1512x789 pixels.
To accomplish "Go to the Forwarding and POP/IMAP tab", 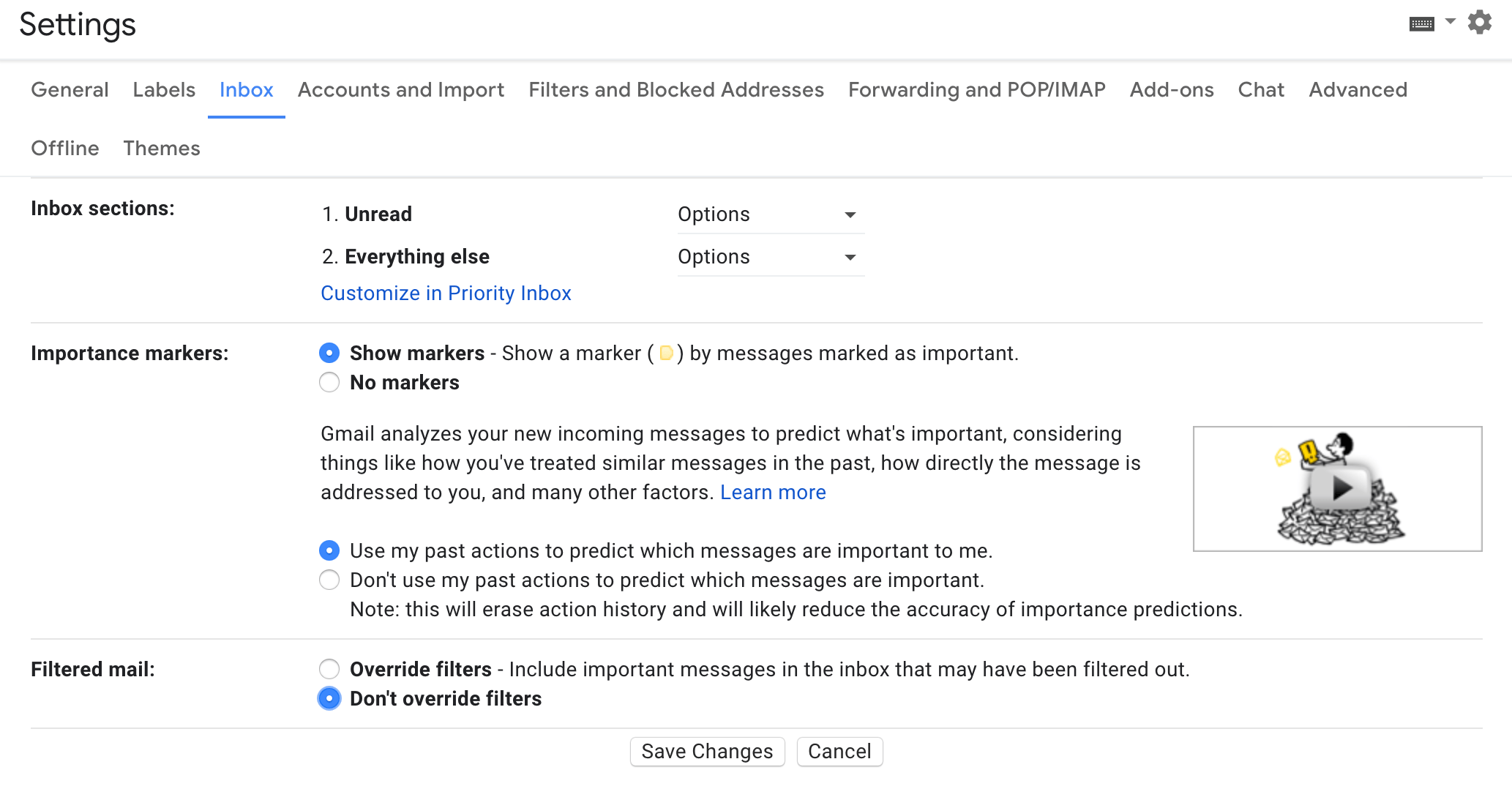I will (977, 89).
